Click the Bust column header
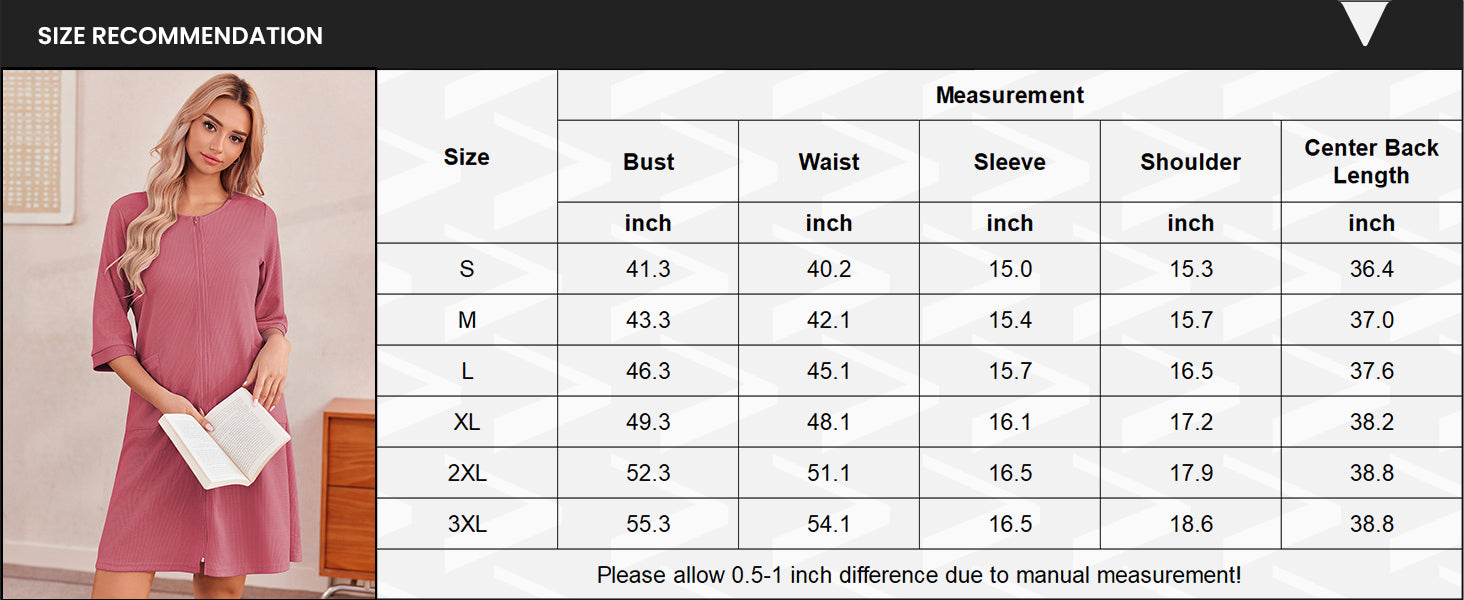Screen dimensions: 1464x600 tap(648, 162)
